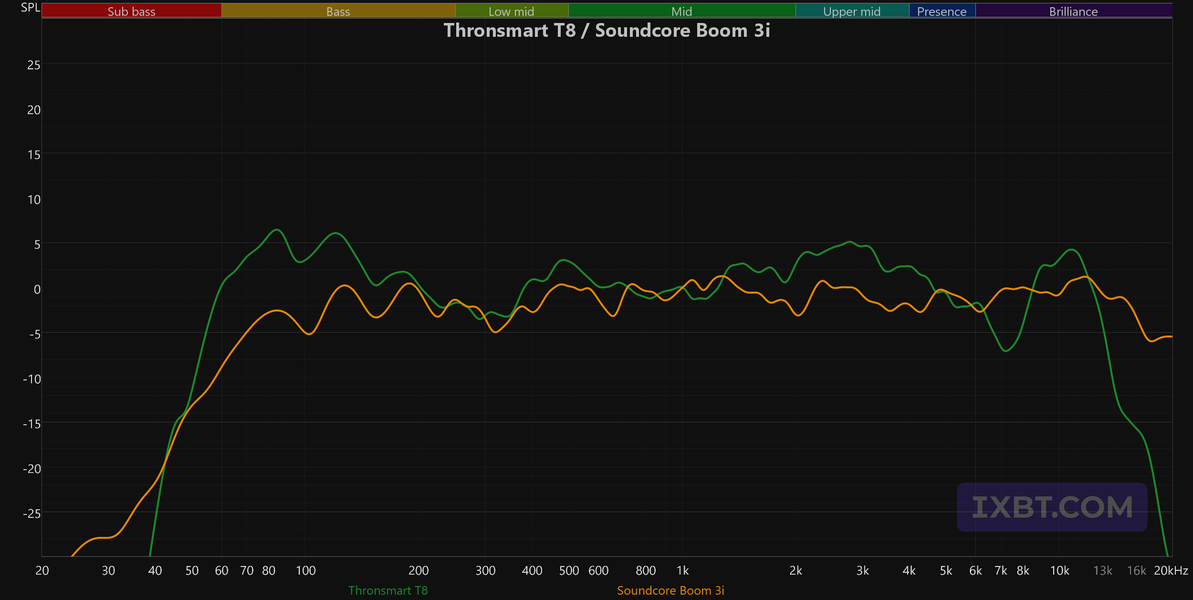Click the 800 Hz frequency tick label
1193x600 pixels.
[646, 570]
